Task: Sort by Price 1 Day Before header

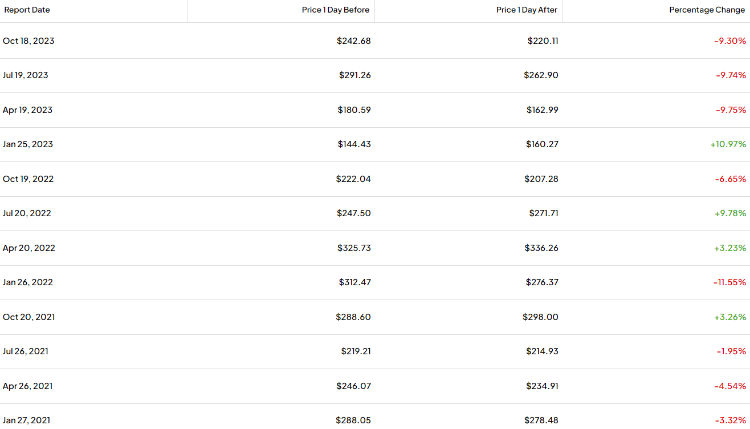Action: tap(335, 10)
